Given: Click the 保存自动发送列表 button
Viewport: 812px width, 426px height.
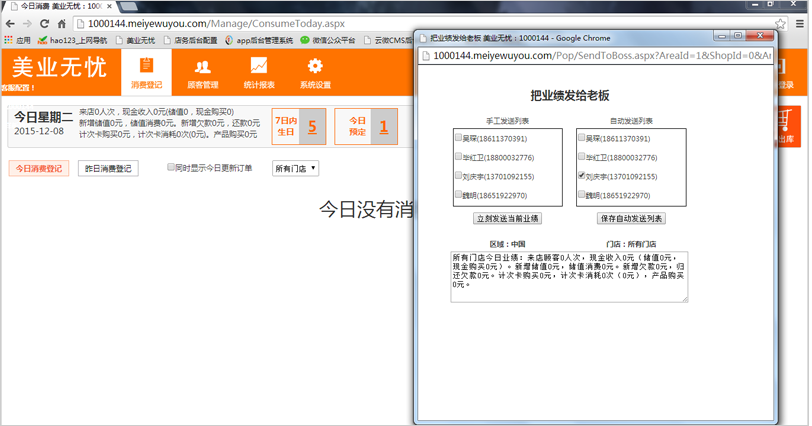Looking at the screenshot, I should tap(631, 218).
